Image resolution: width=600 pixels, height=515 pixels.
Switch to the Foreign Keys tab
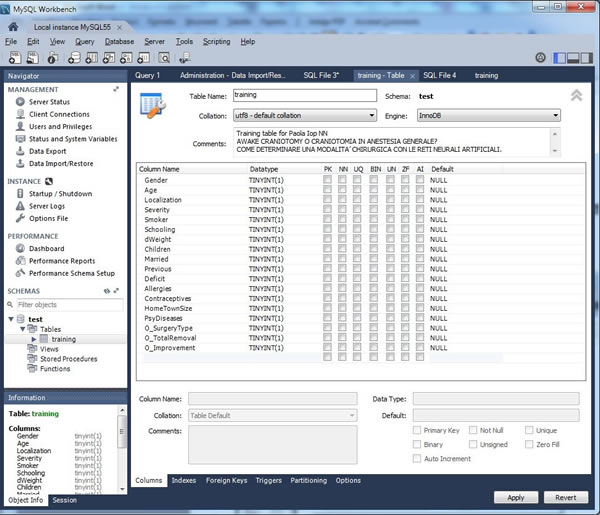(227, 480)
